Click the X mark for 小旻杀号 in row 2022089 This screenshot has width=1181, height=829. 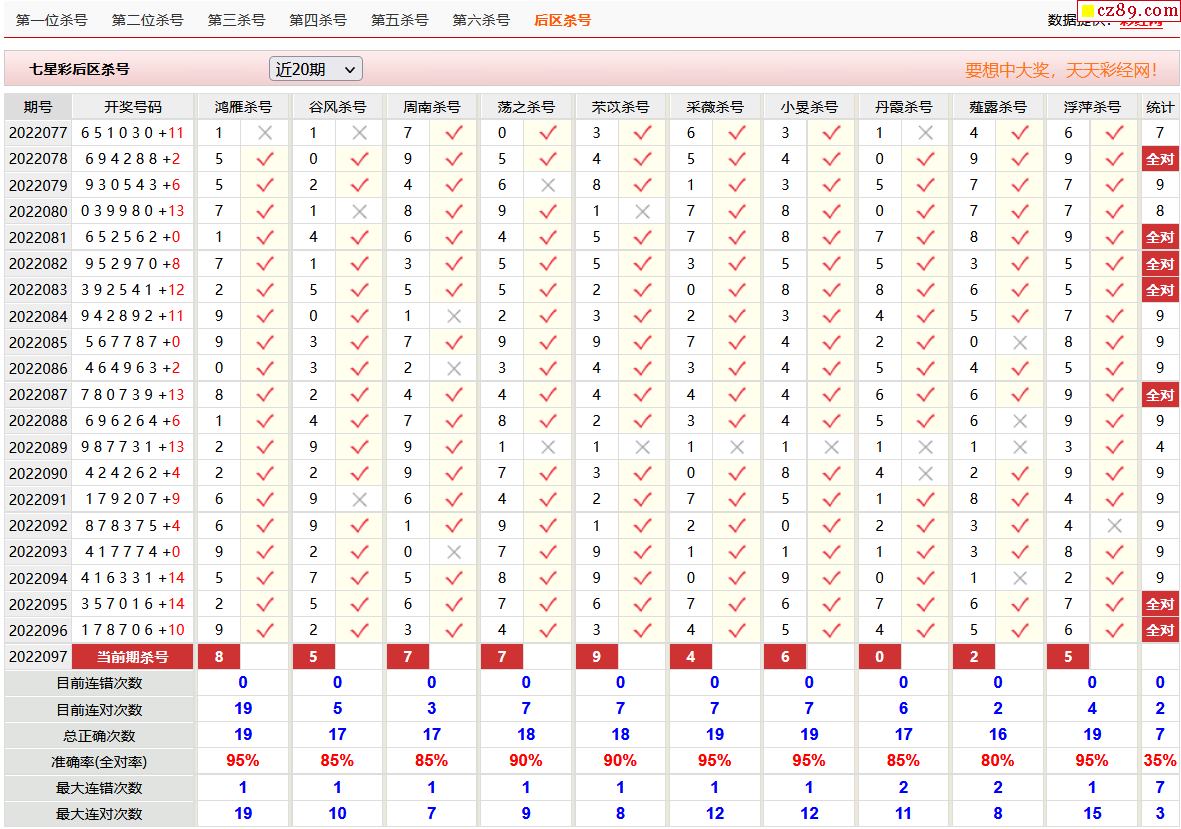click(x=832, y=447)
